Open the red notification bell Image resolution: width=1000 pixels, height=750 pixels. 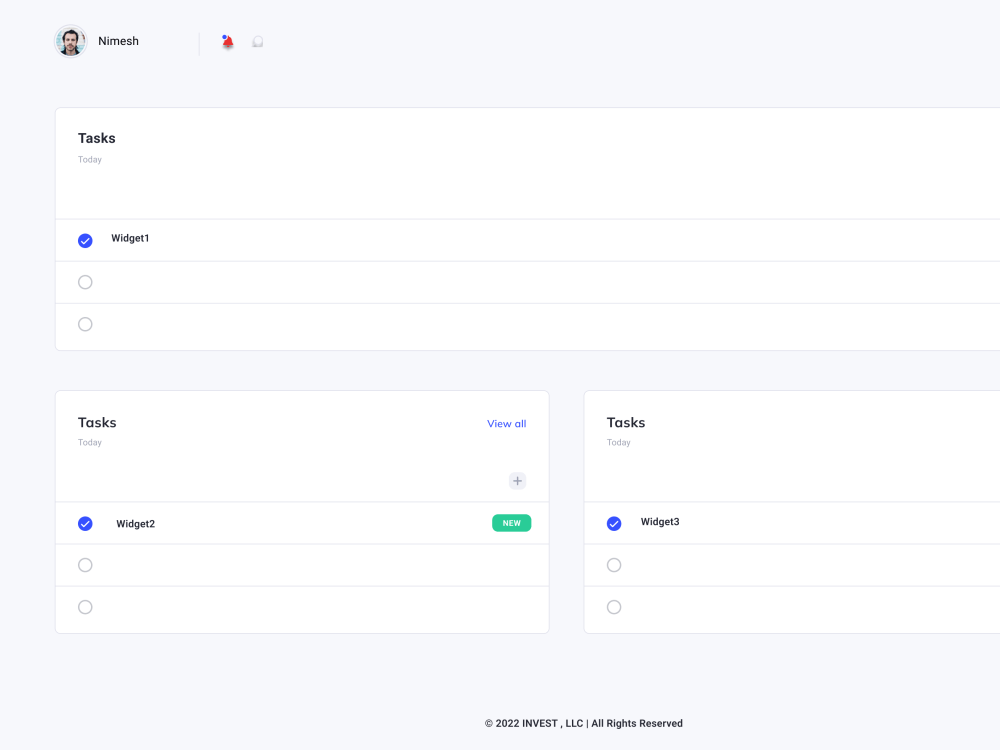tap(227, 42)
